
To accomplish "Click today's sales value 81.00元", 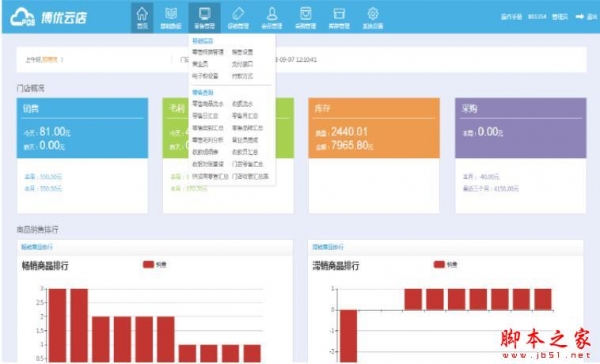I will click(x=55, y=132).
